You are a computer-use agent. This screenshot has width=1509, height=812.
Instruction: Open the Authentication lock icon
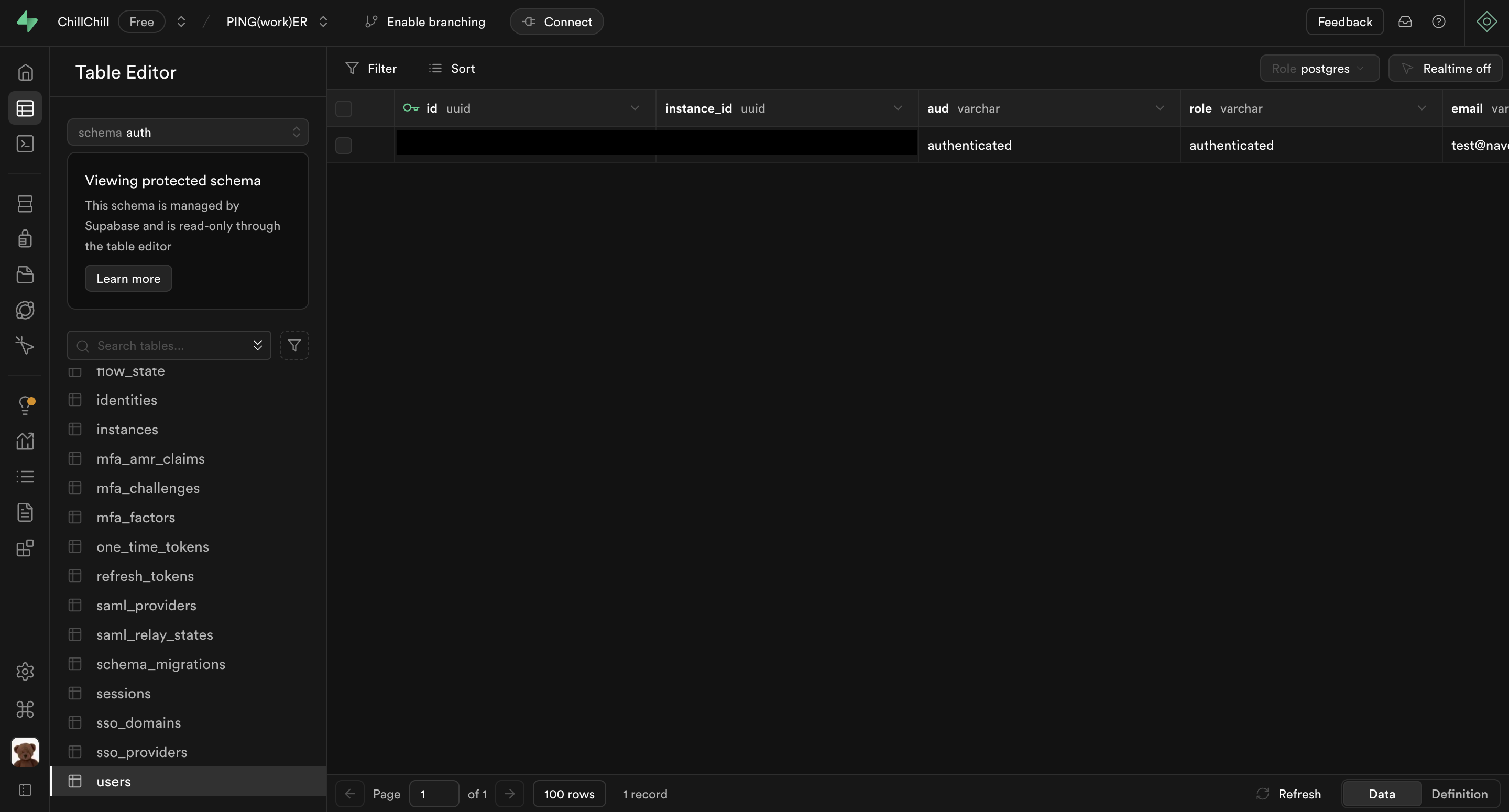tap(25, 239)
